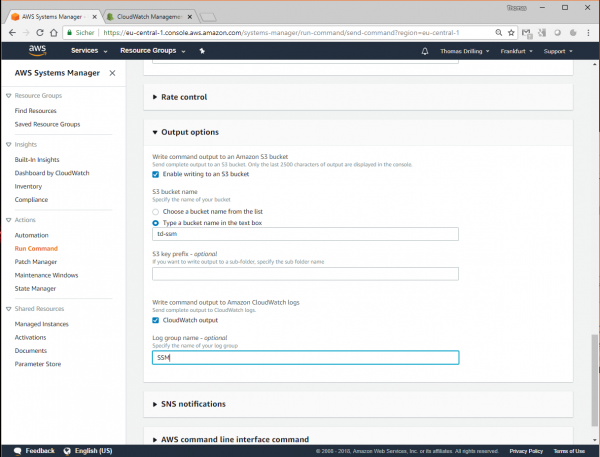Select Run Command in sidebar
600x457 pixels.
[x=36, y=248]
